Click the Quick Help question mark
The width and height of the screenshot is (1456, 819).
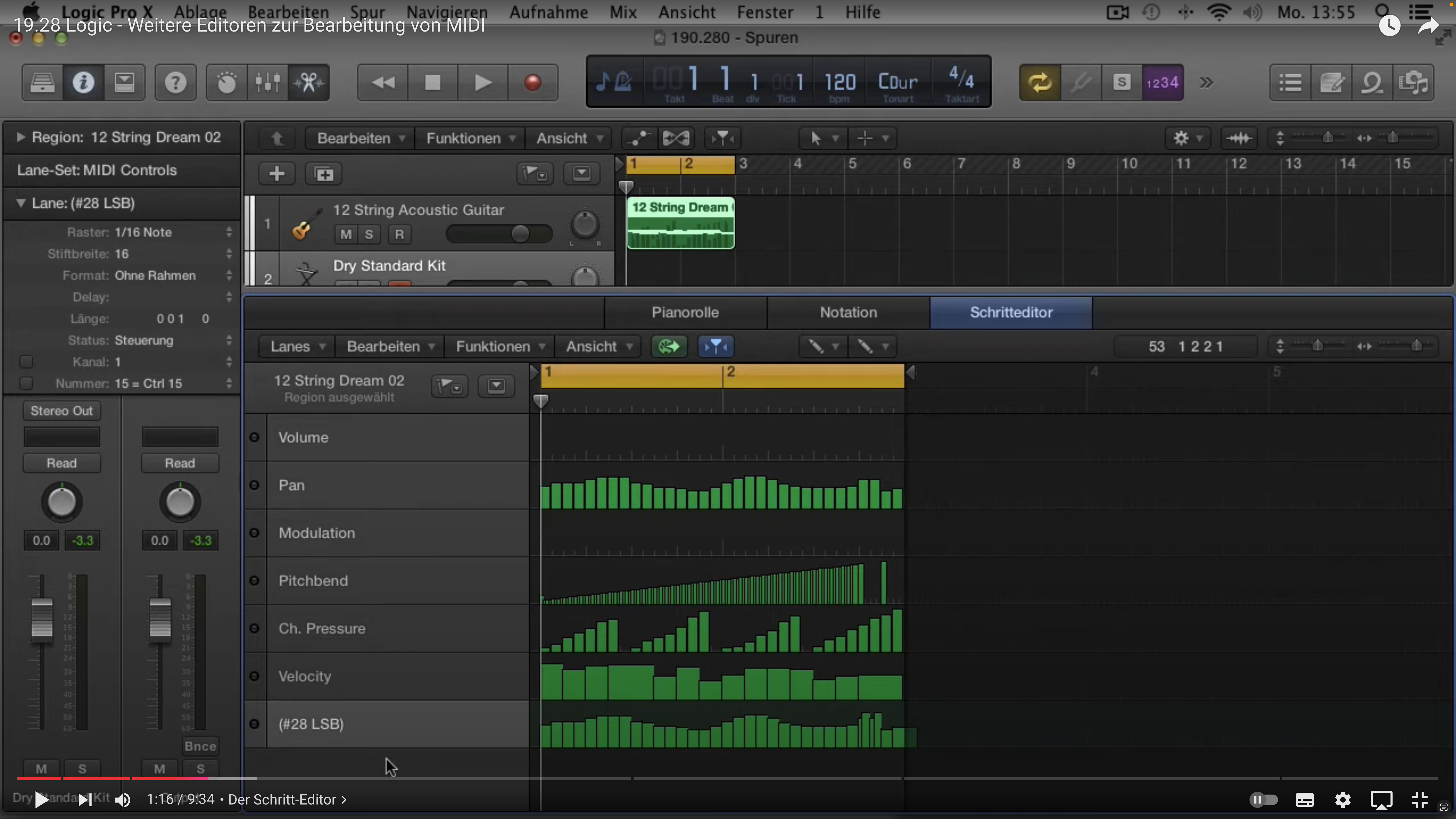pos(175,83)
